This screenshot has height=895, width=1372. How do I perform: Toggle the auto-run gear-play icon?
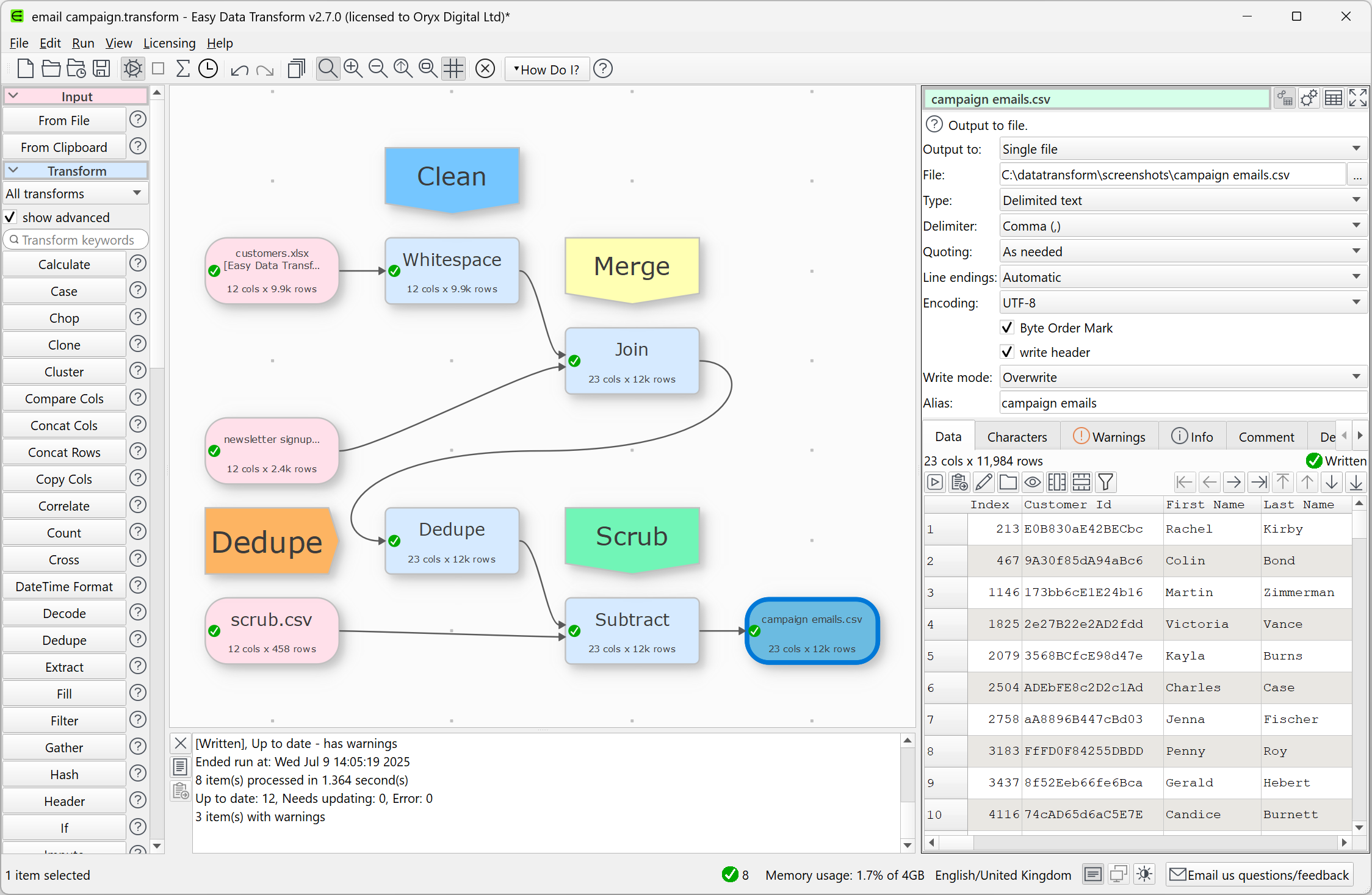(x=132, y=69)
